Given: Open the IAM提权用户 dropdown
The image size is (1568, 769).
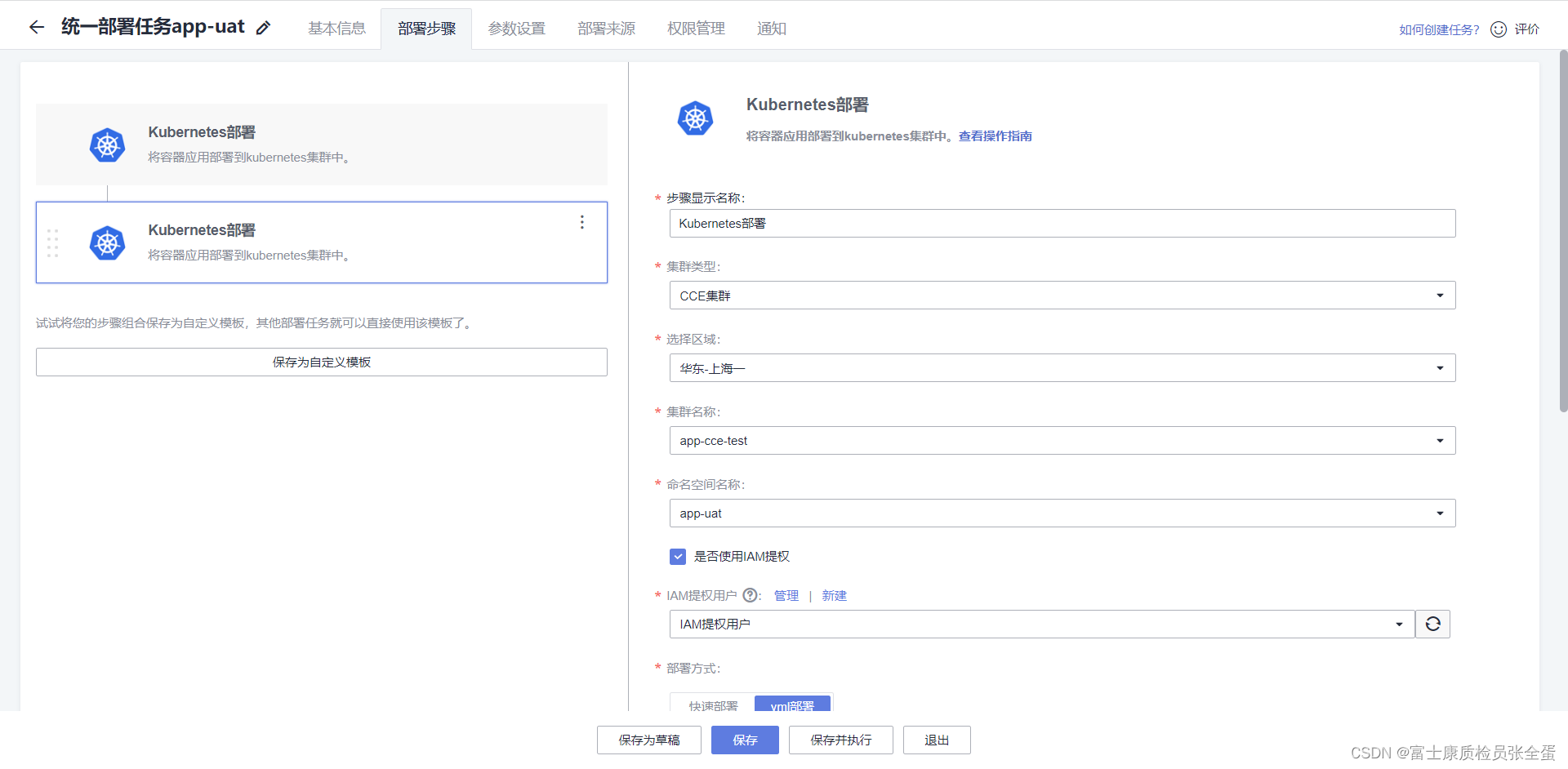Looking at the screenshot, I should pos(1042,625).
